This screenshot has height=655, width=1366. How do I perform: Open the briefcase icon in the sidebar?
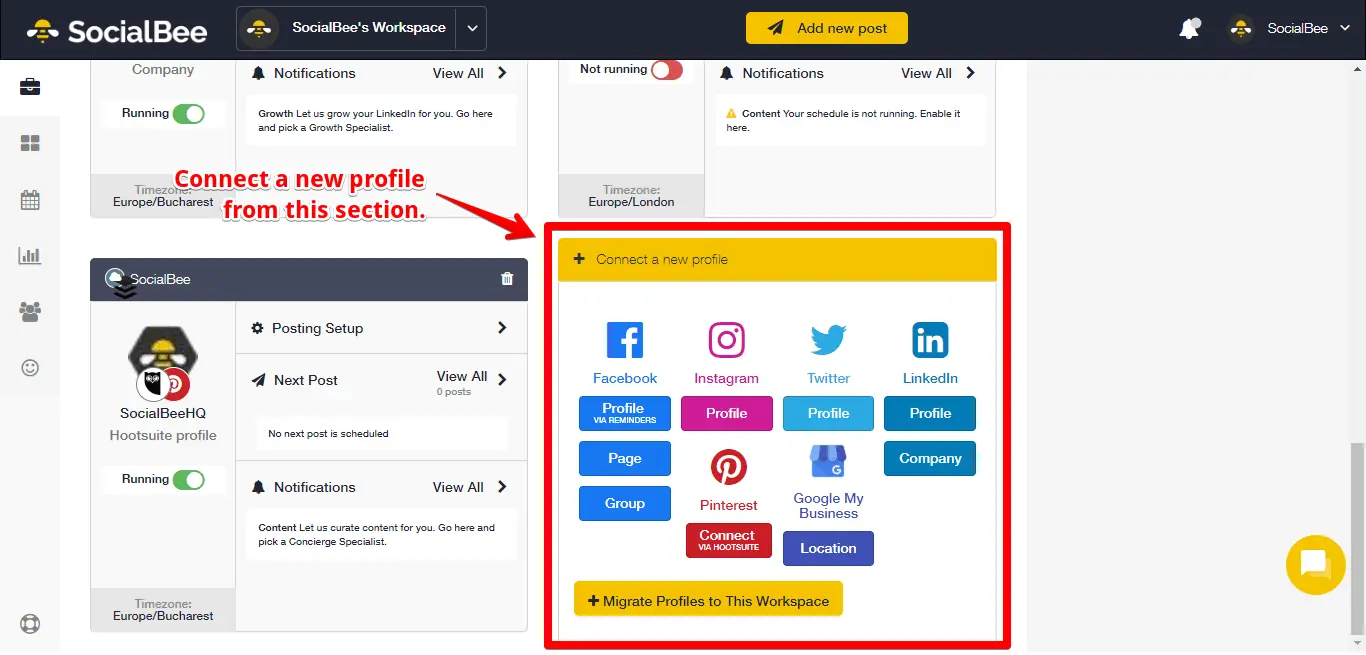30,87
